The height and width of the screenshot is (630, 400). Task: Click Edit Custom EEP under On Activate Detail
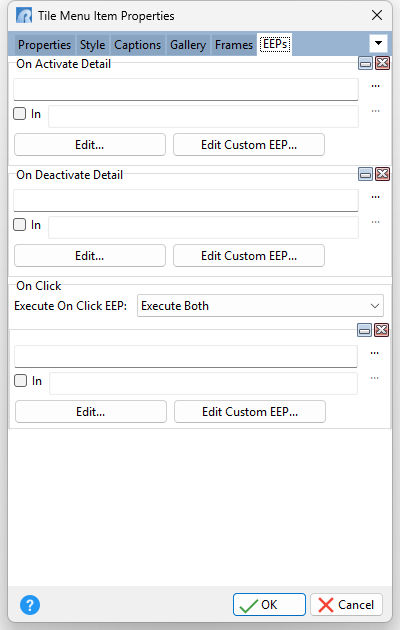[x=249, y=145]
